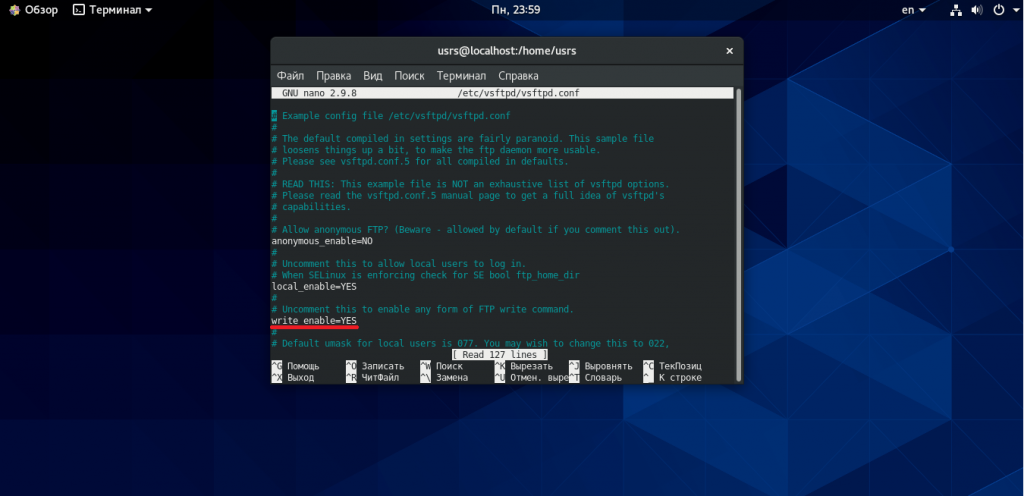Open the clock showing Пн, 23:59

tap(515, 10)
